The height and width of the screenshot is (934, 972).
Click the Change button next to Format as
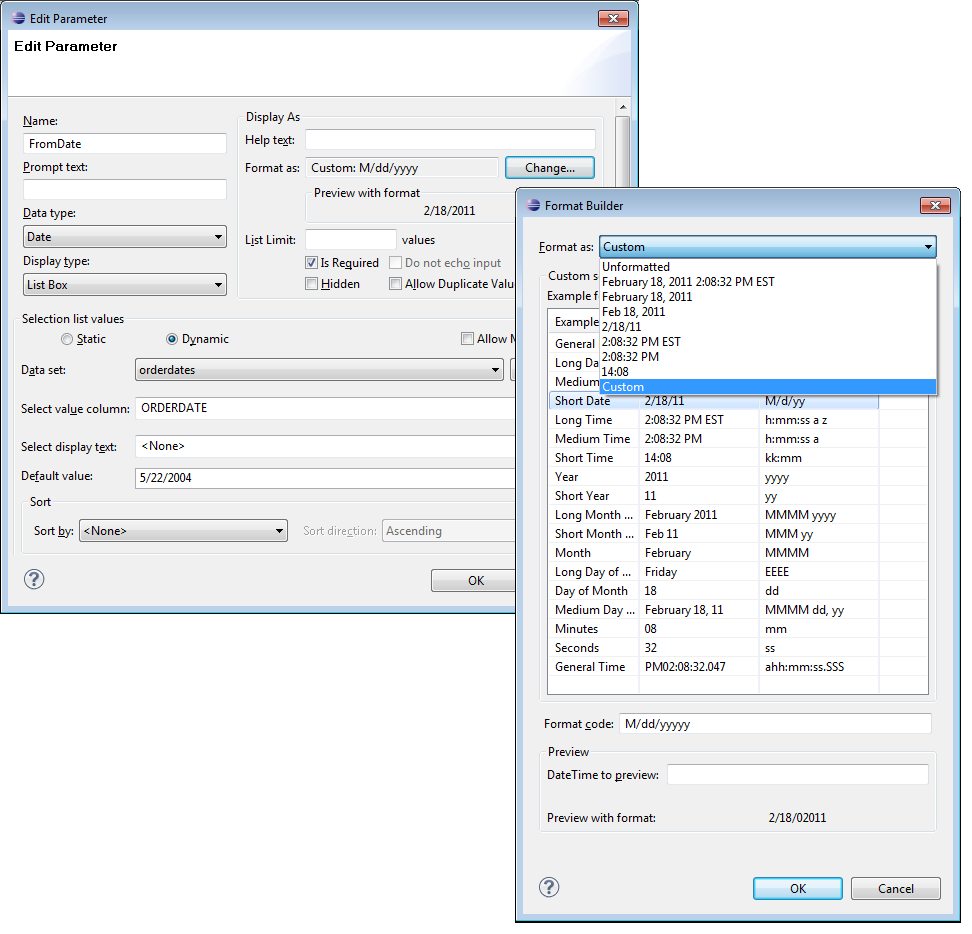click(x=549, y=168)
